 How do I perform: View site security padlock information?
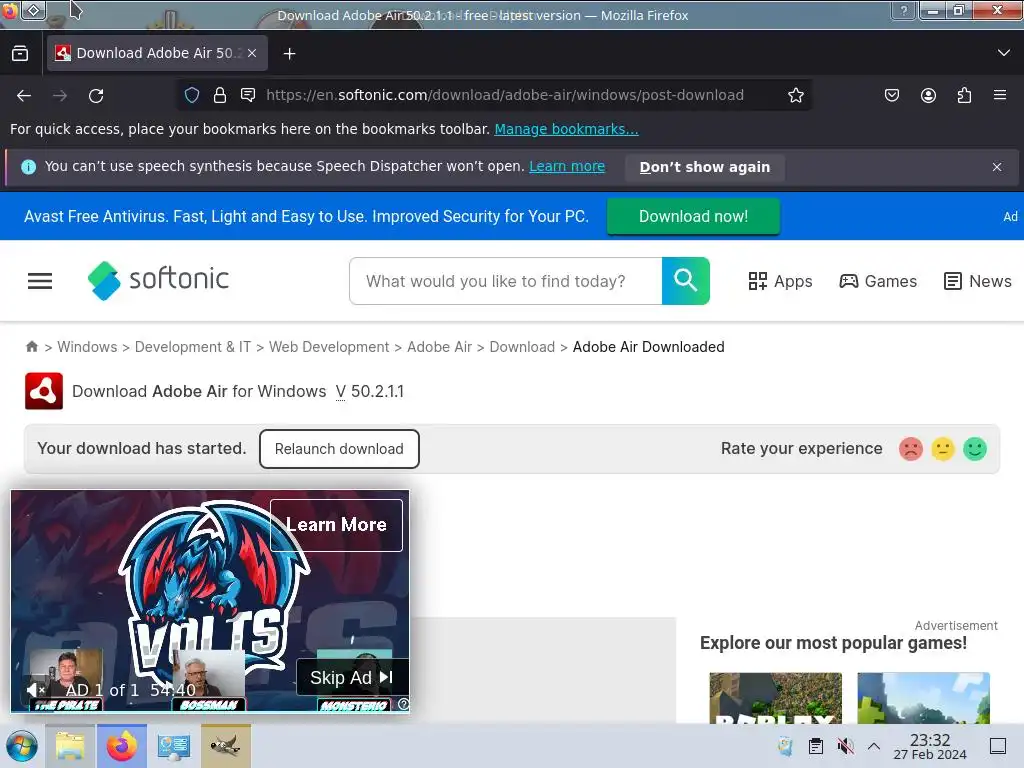click(x=220, y=95)
